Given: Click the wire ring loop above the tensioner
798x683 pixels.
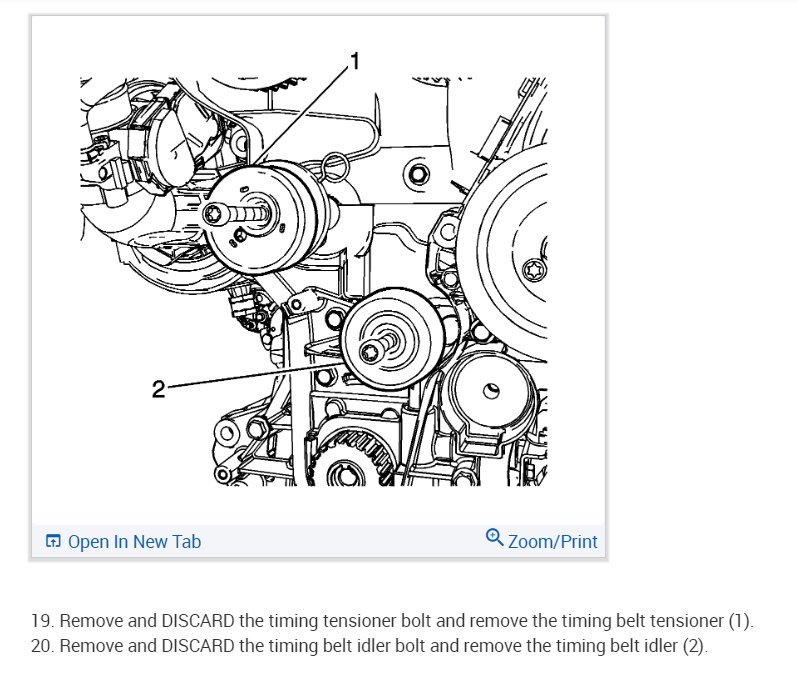Looking at the screenshot, I should click(x=335, y=166).
